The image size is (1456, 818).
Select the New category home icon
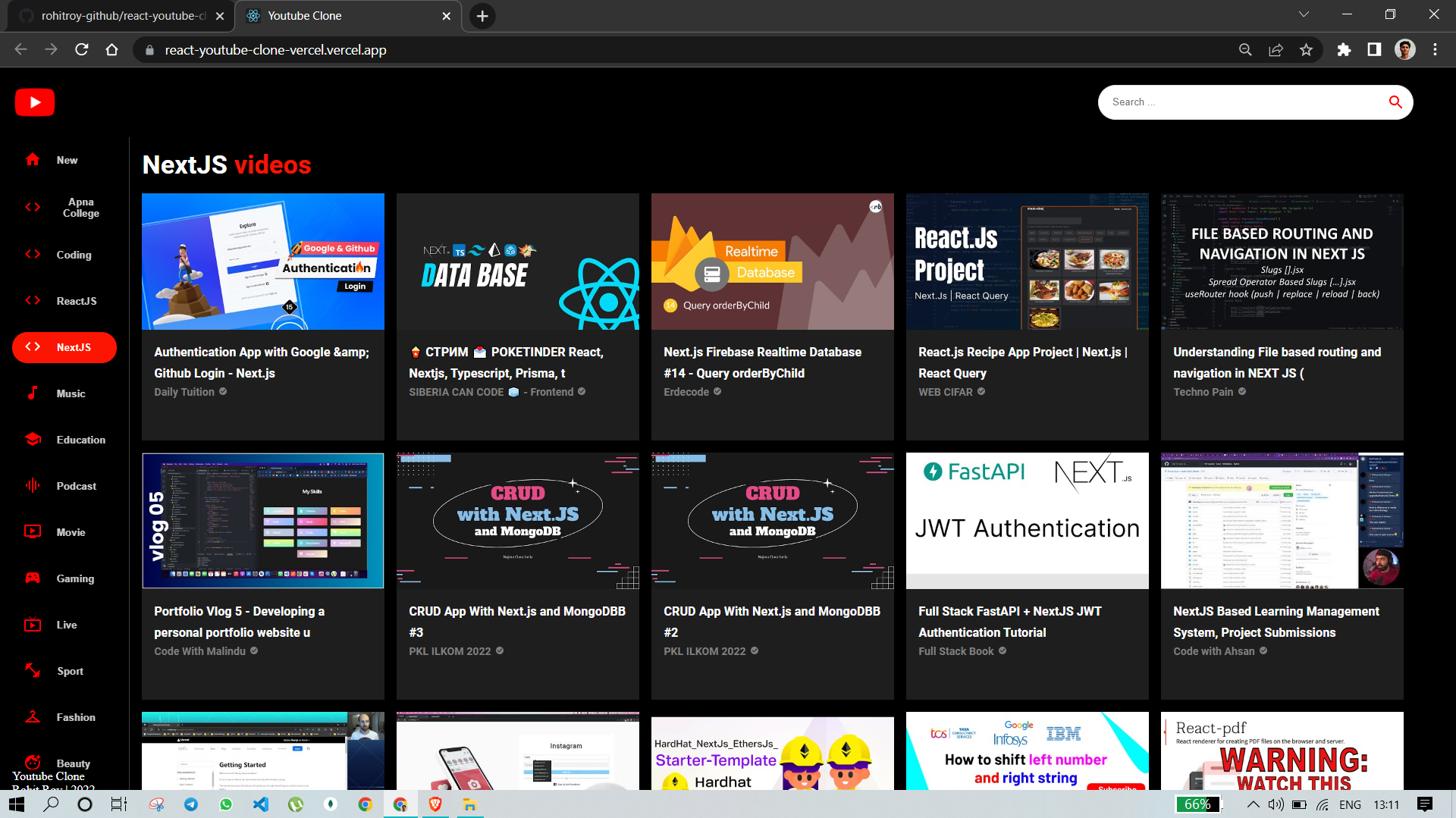coord(33,159)
